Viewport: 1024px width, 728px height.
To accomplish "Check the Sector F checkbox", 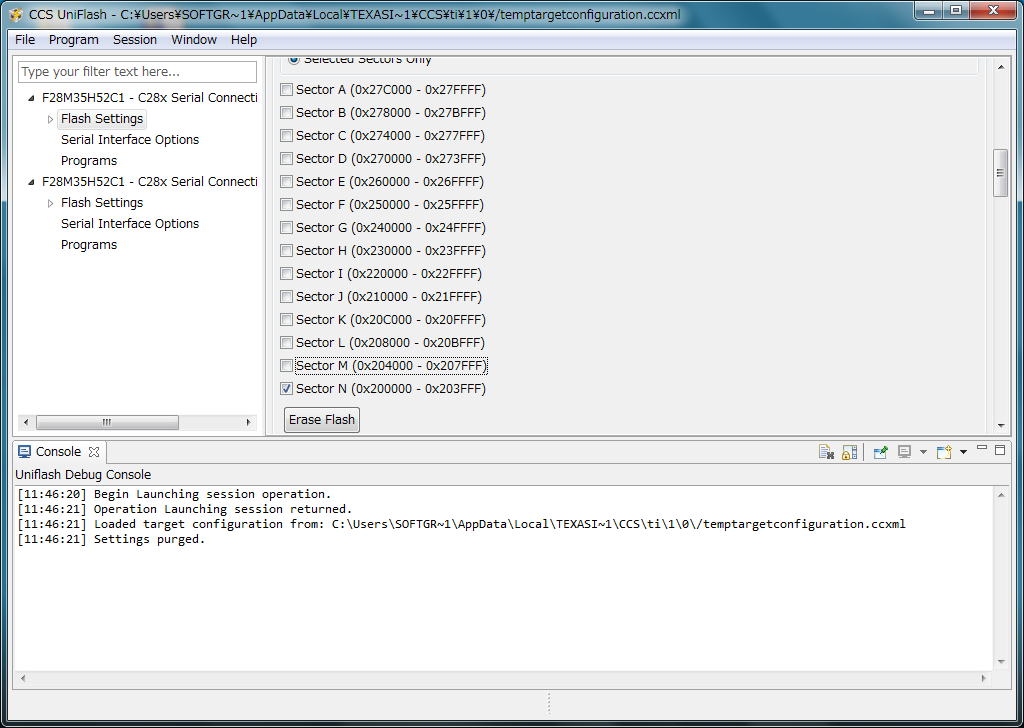I will tap(286, 204).
